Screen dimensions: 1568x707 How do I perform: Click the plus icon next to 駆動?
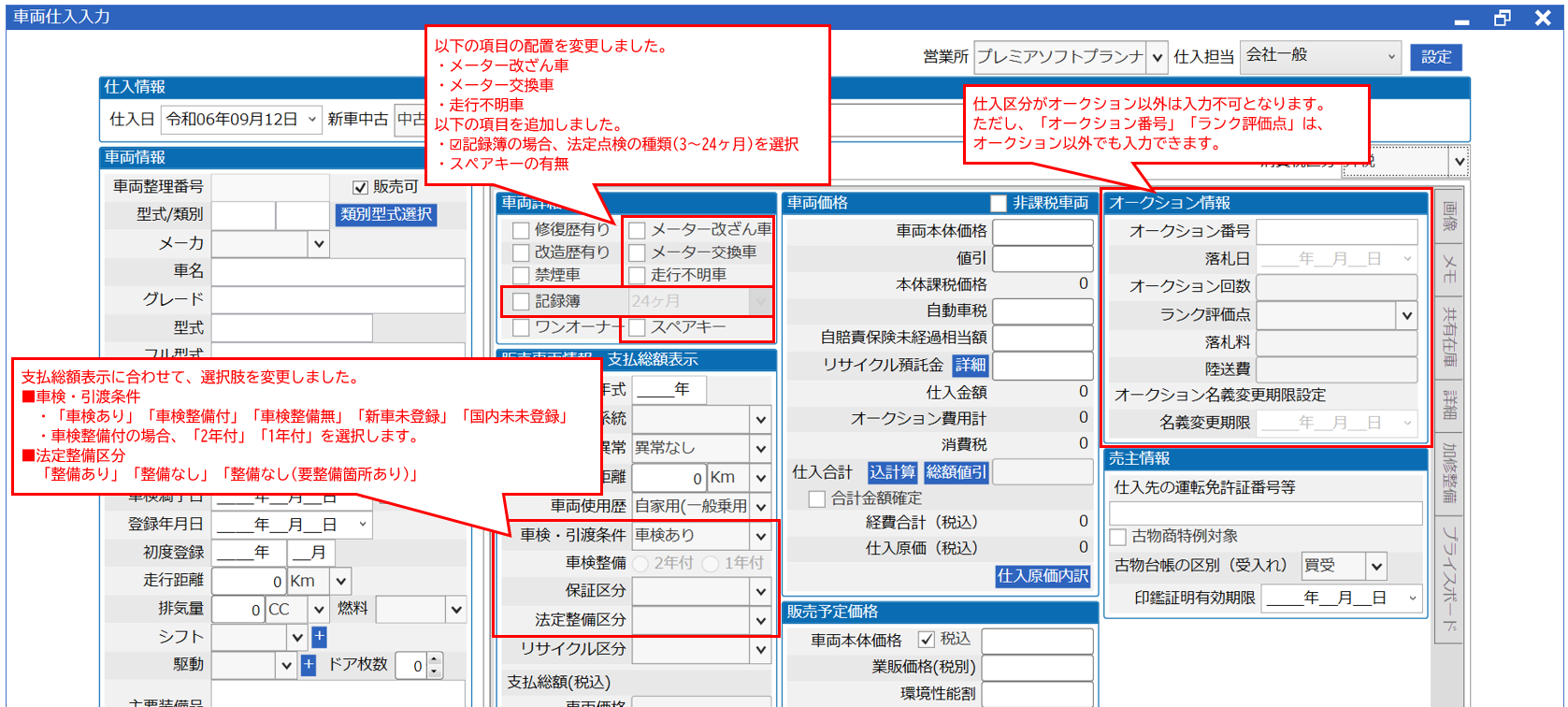[x=309, y=665]
